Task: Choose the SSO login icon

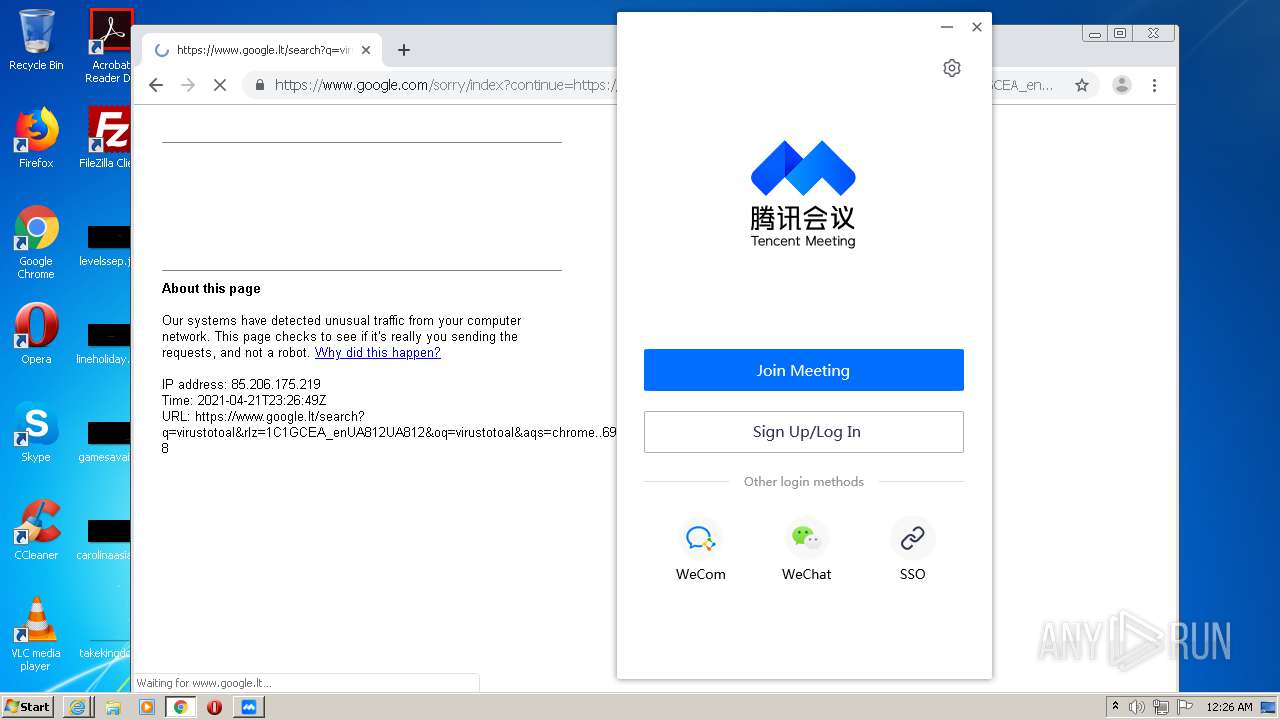Action: [912, 538]
